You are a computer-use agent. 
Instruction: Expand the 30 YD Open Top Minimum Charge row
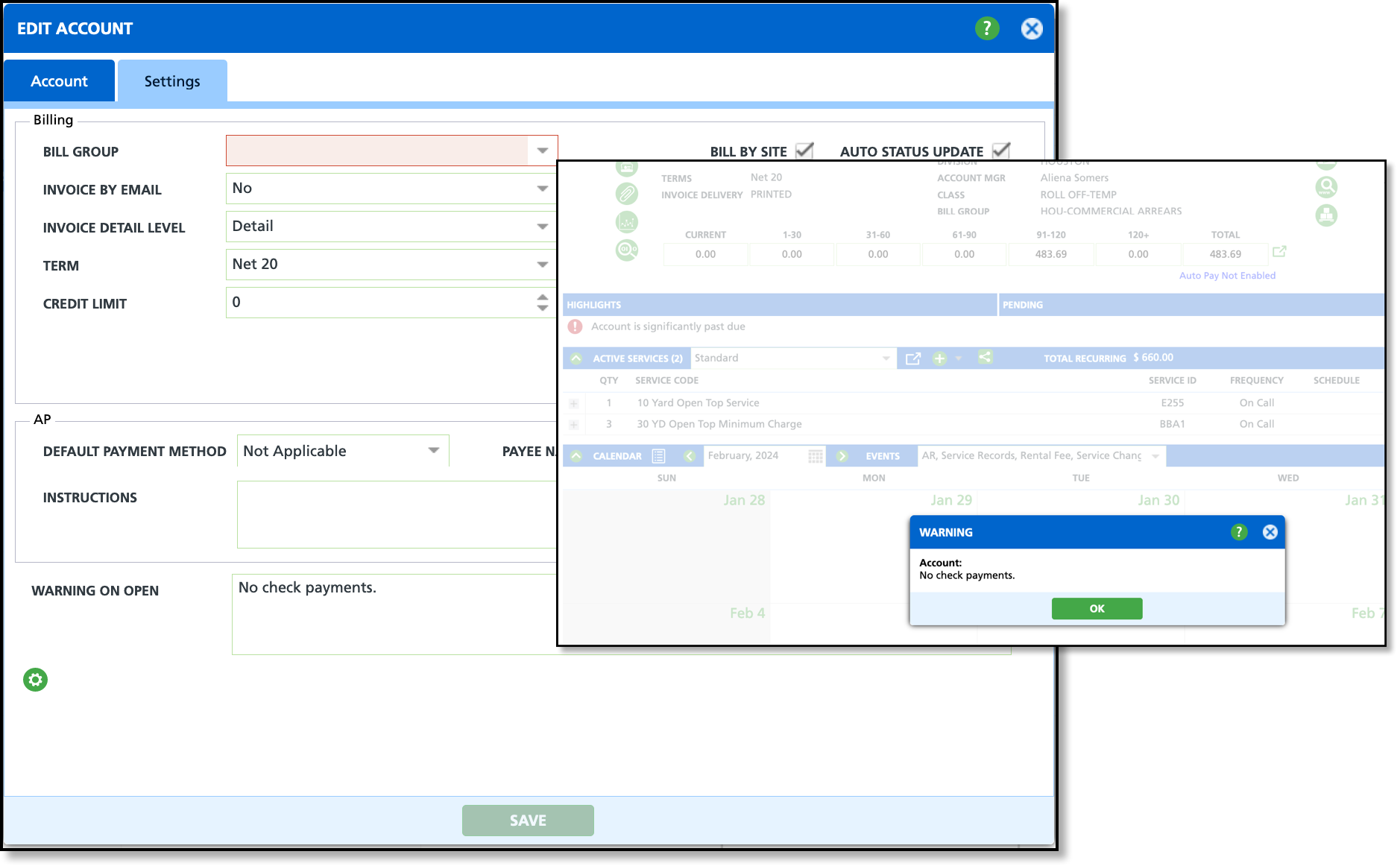[574, 425]
